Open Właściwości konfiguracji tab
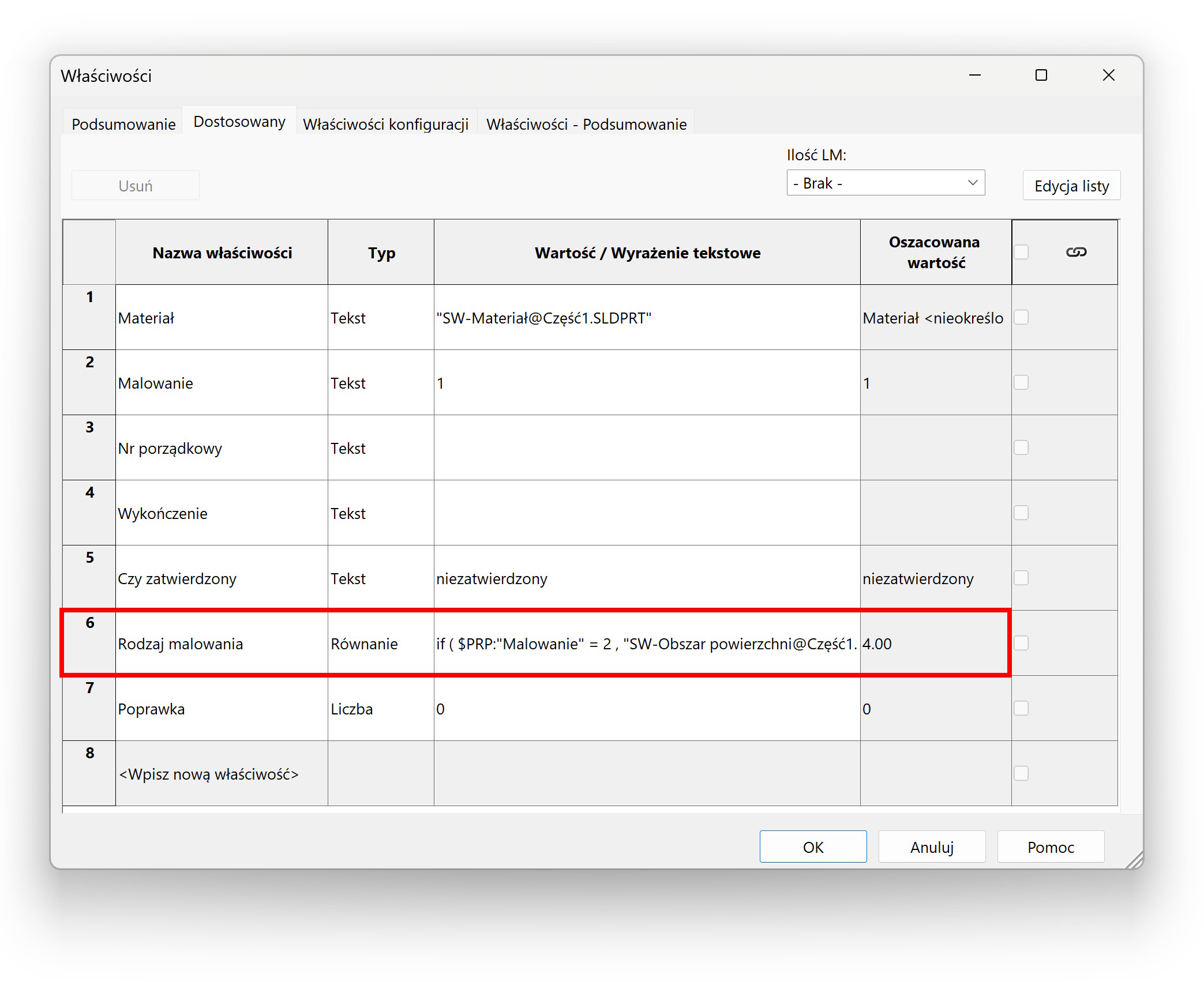1204x982 pixels. pos(385,124)
